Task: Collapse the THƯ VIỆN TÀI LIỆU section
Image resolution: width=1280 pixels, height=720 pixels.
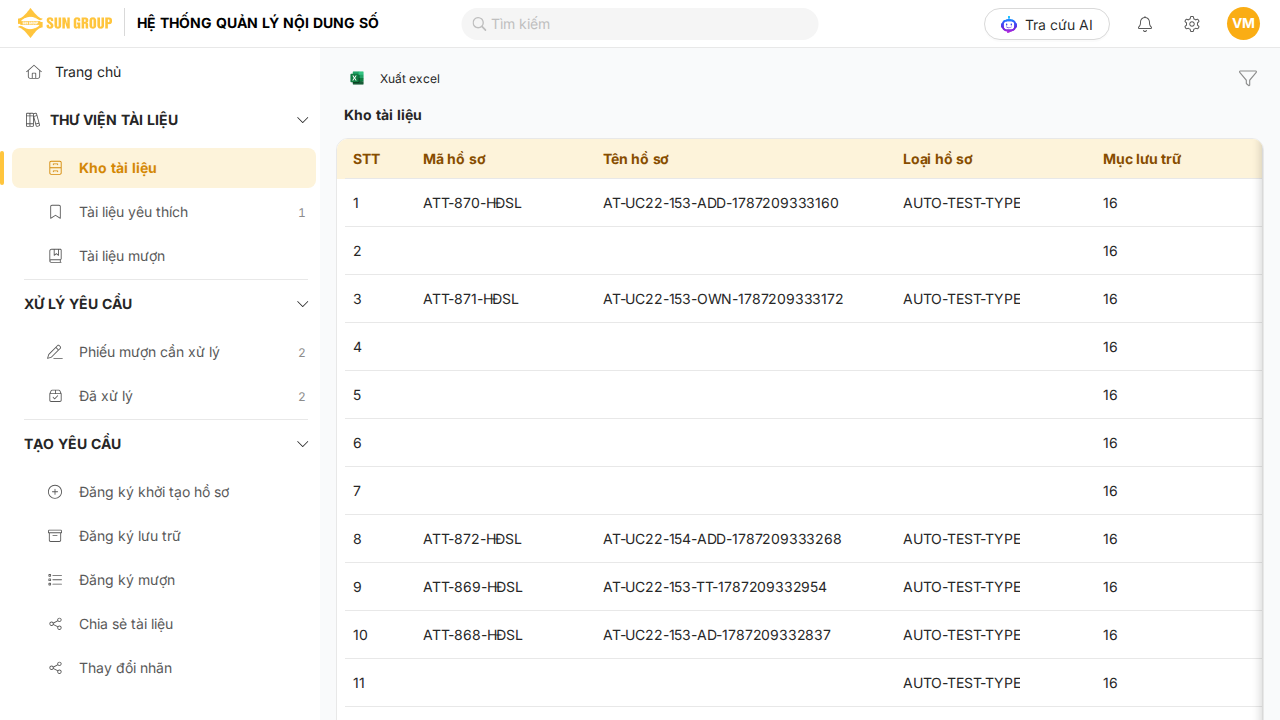Action: coord(303,120)
